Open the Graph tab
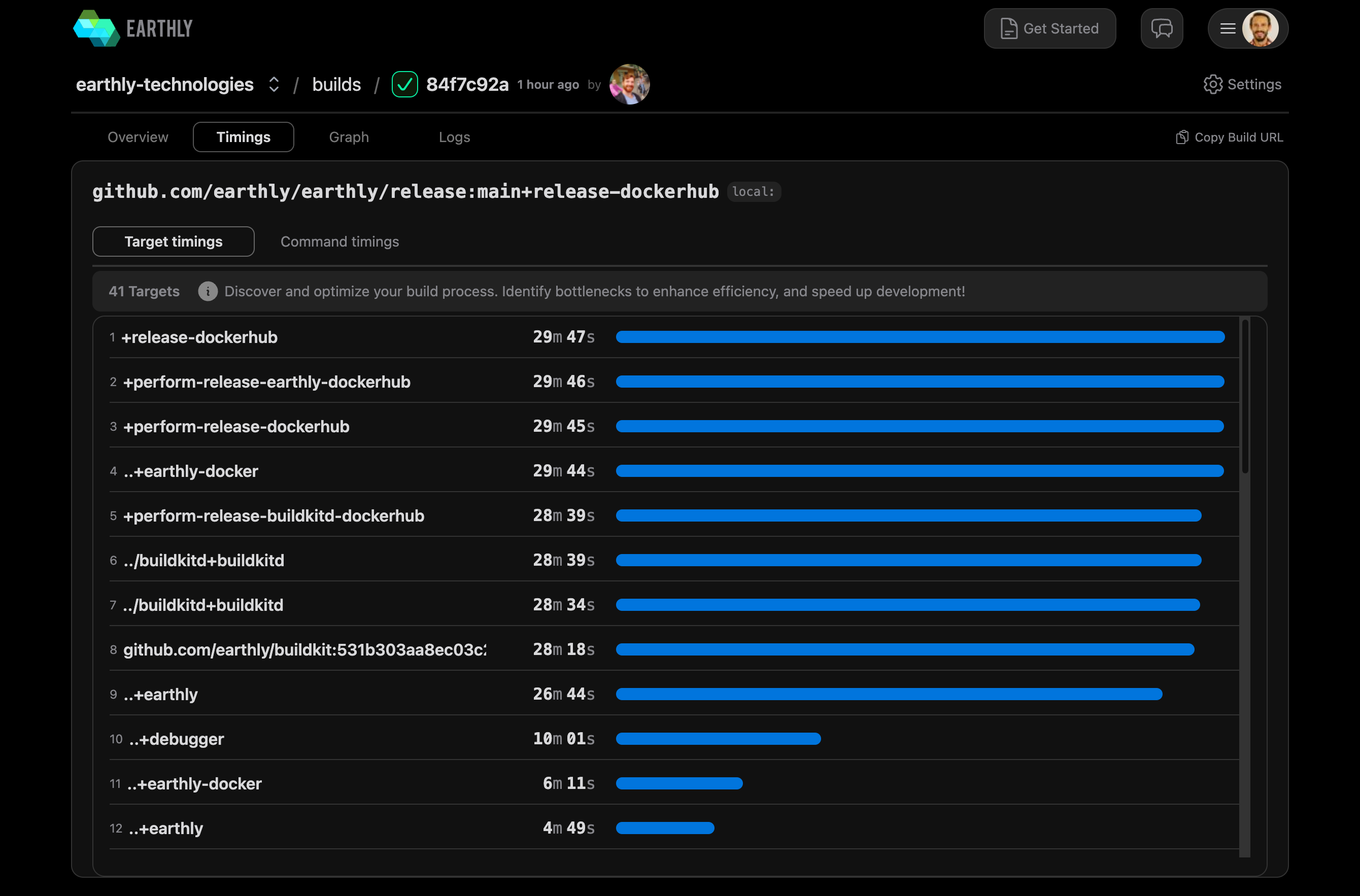The width and height of the screenshot is (1360, 896). coord(349,137)
